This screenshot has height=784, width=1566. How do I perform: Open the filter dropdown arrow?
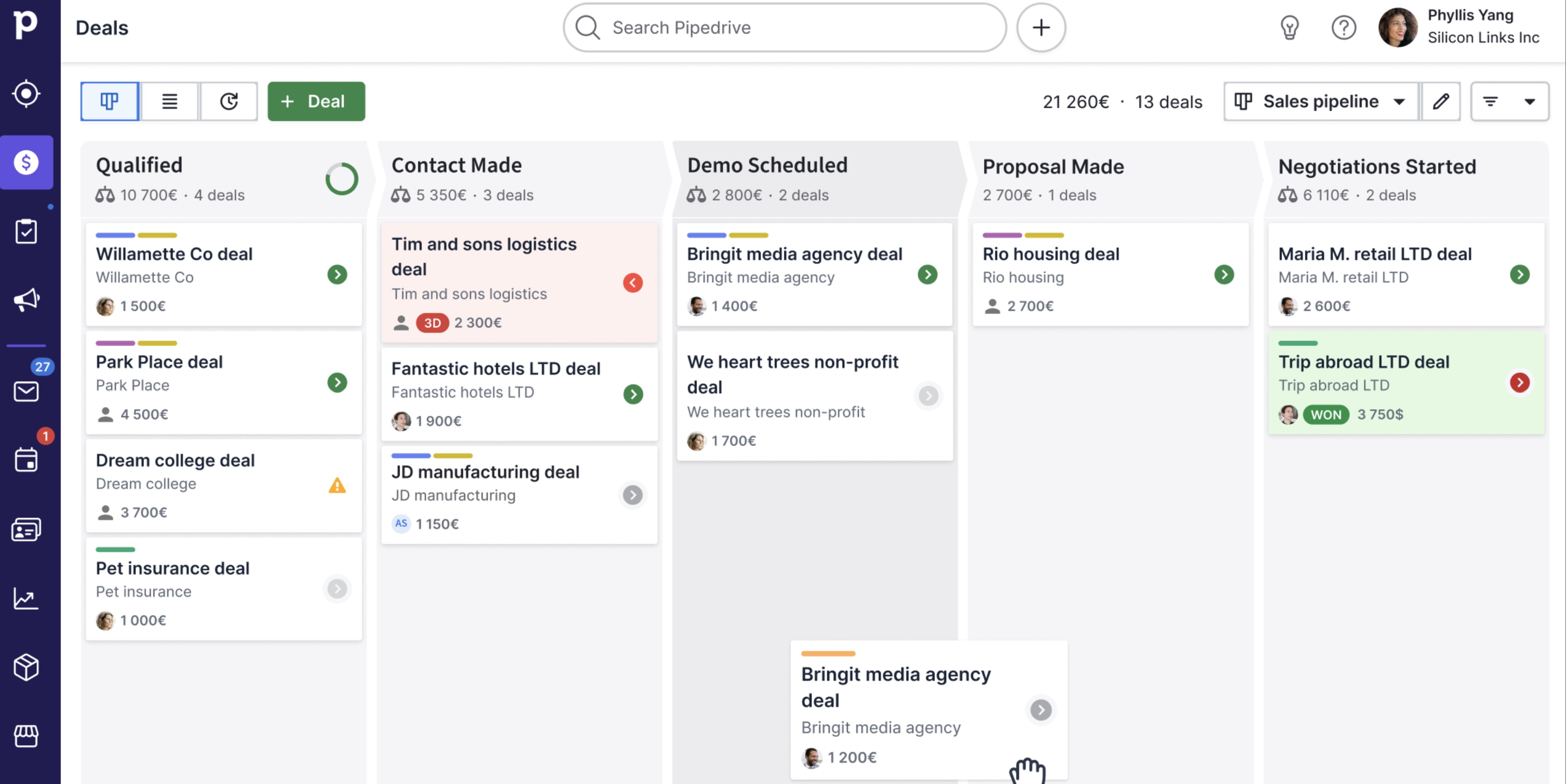tap(1530, 101)
